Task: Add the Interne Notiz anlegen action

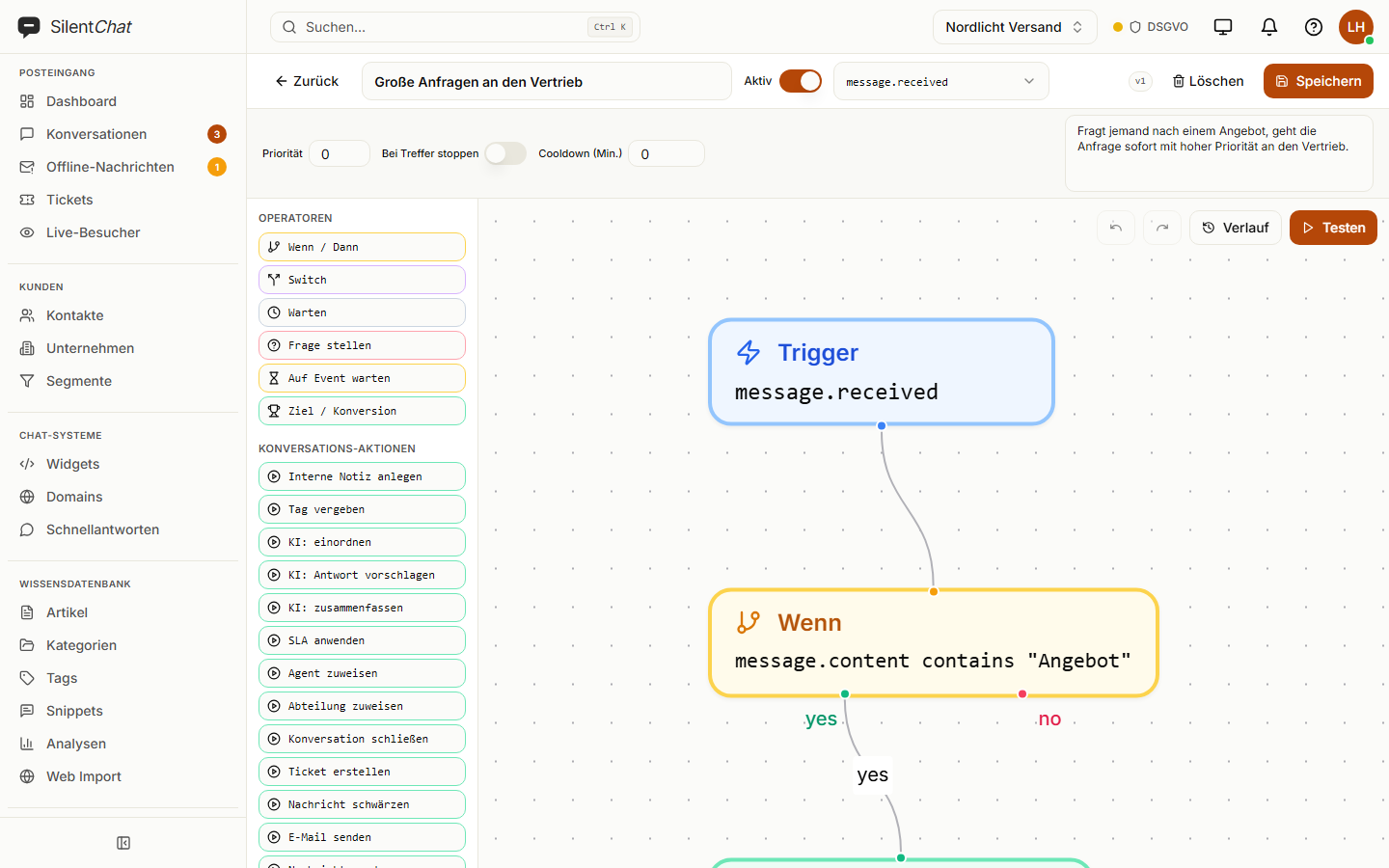Action: tap(362, 476)
